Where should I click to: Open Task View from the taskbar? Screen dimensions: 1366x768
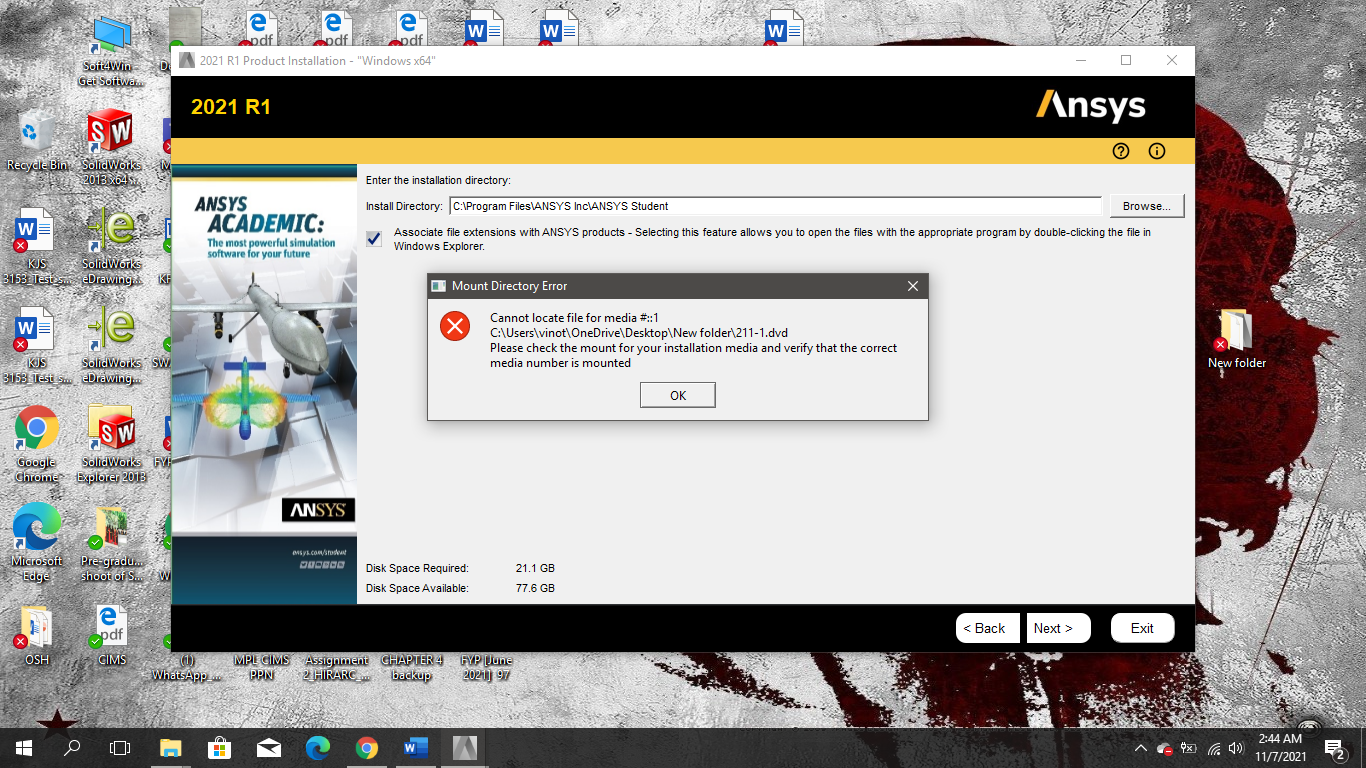point(120,747)
